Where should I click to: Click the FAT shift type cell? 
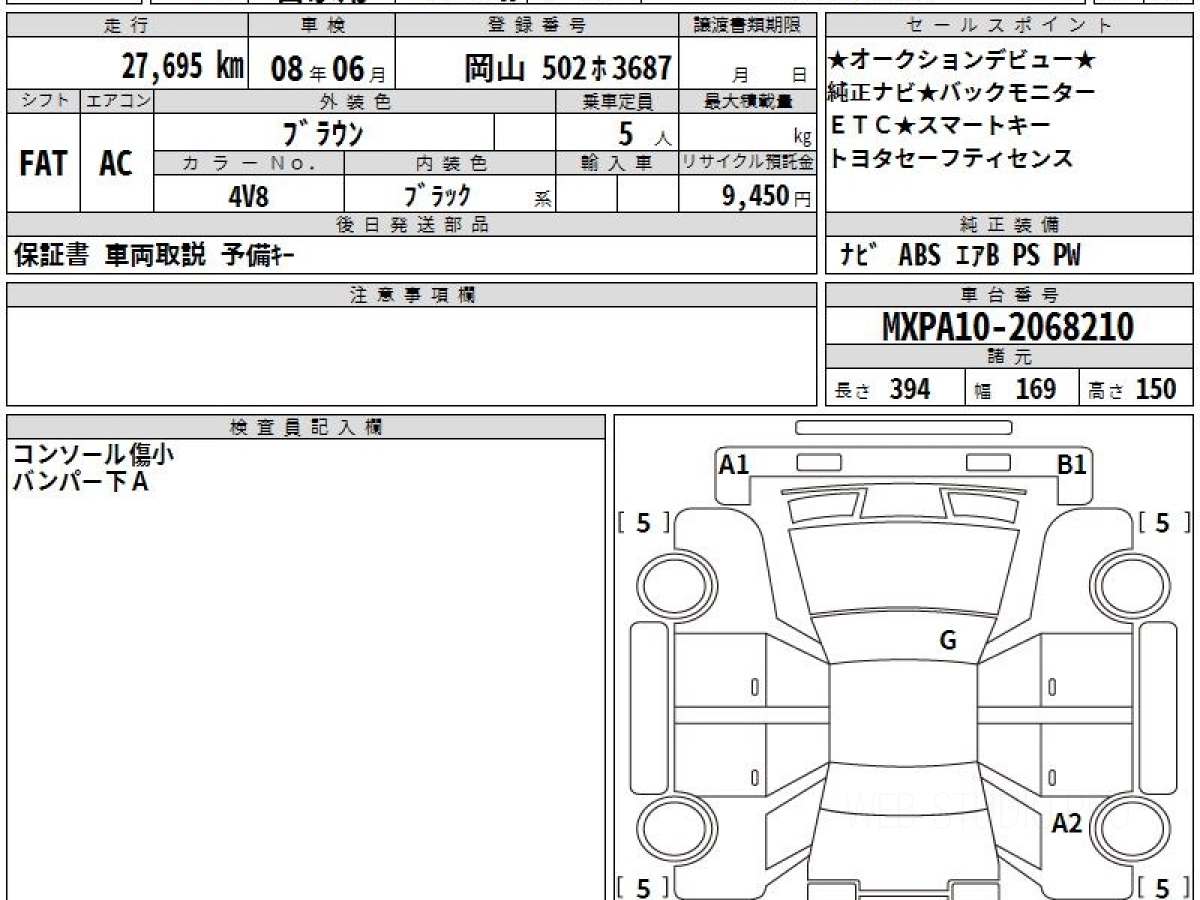43,164
